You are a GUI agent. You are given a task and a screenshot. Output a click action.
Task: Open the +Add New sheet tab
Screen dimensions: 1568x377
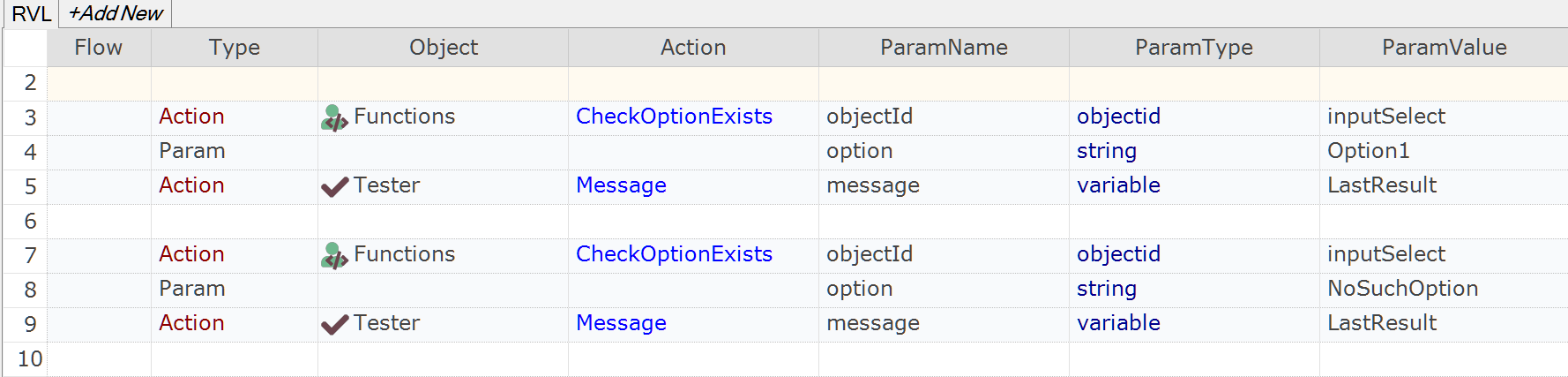(116, 13)
